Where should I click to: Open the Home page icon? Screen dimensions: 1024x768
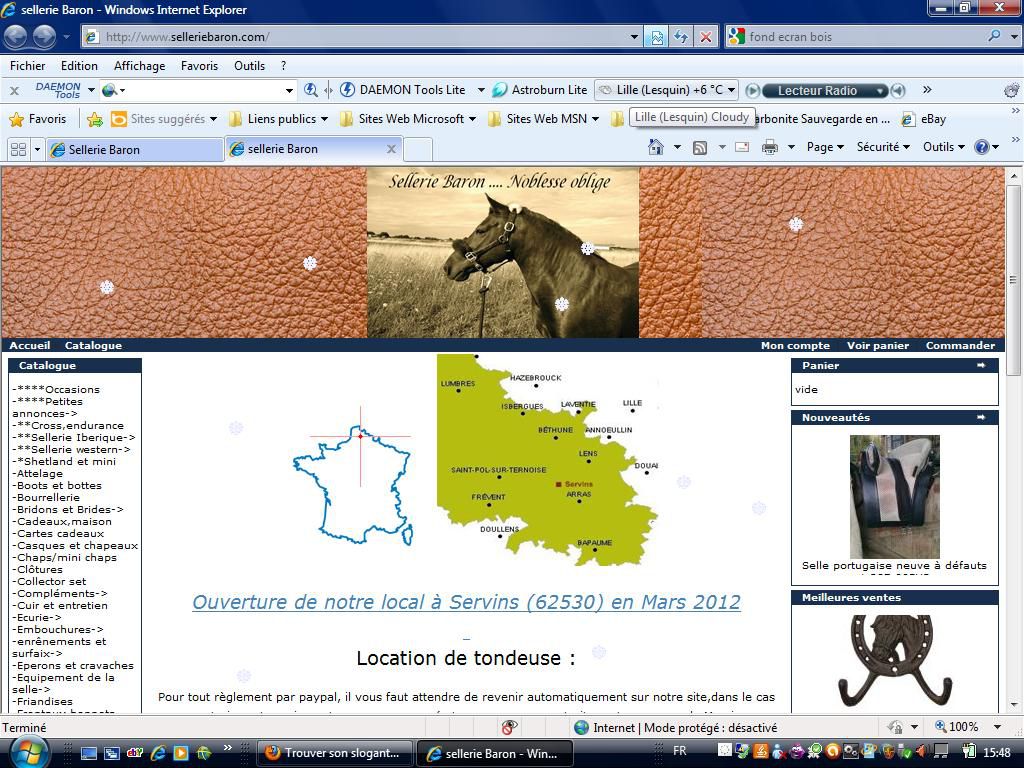656,147
